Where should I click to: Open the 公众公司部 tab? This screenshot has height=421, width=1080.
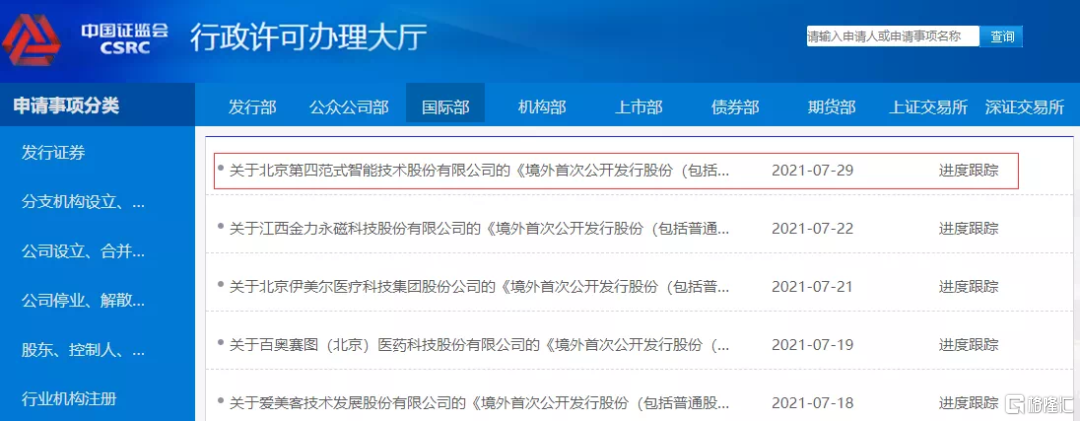pyautogui.click(x=348, y=107)
